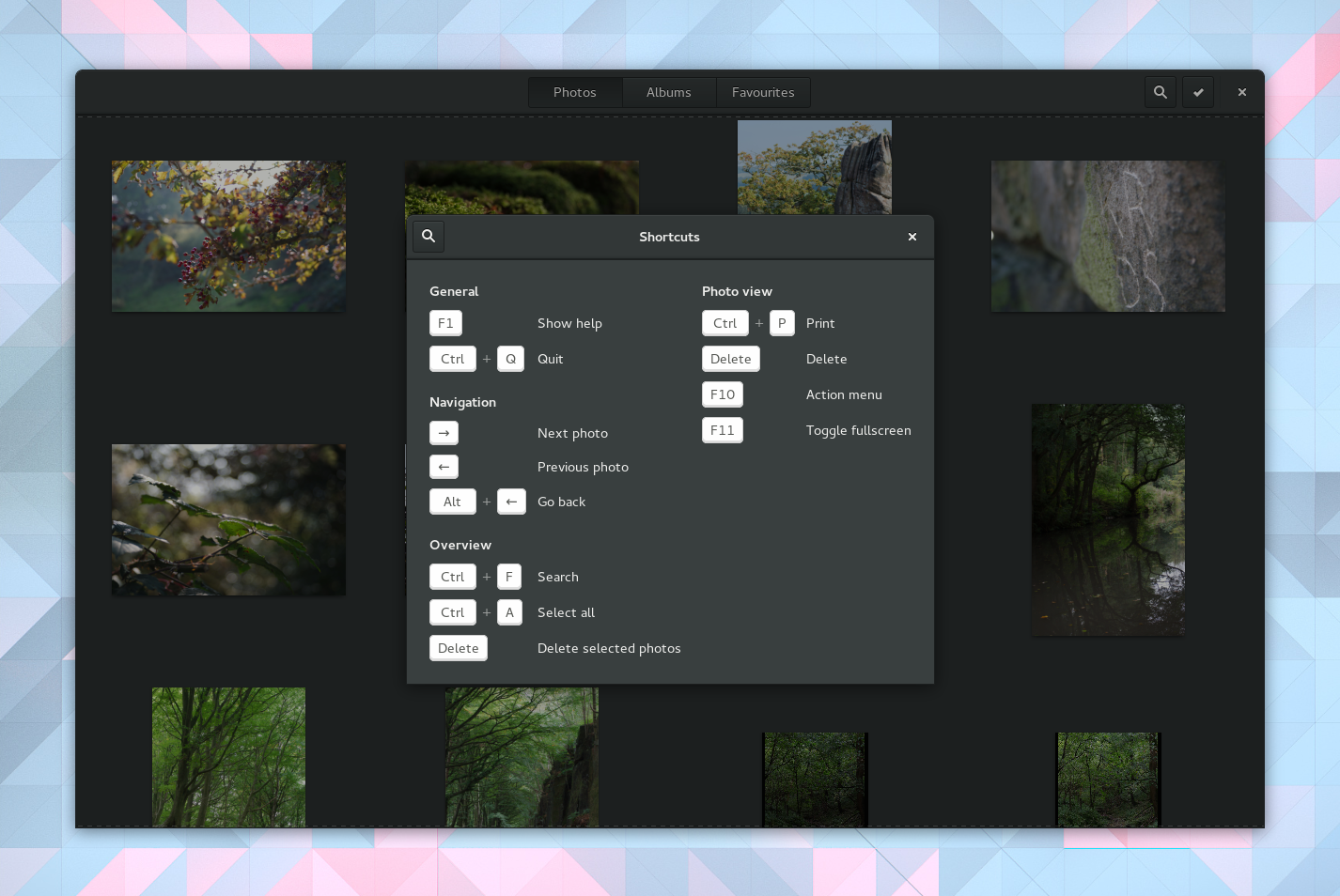Open the bright green forest canopy thumbnail
Image resolution: width=1340 pixels, height=896 pixels.
coord(228,757)
